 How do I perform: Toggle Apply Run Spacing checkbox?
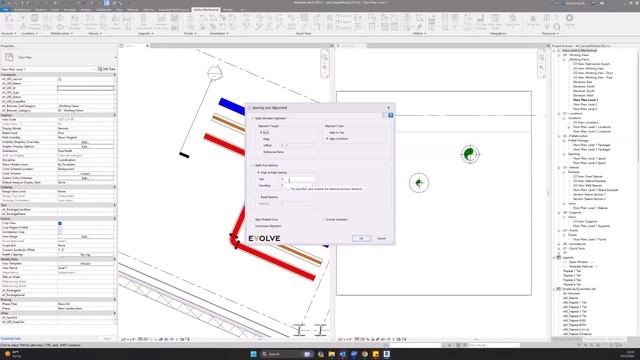pos(253,165)
